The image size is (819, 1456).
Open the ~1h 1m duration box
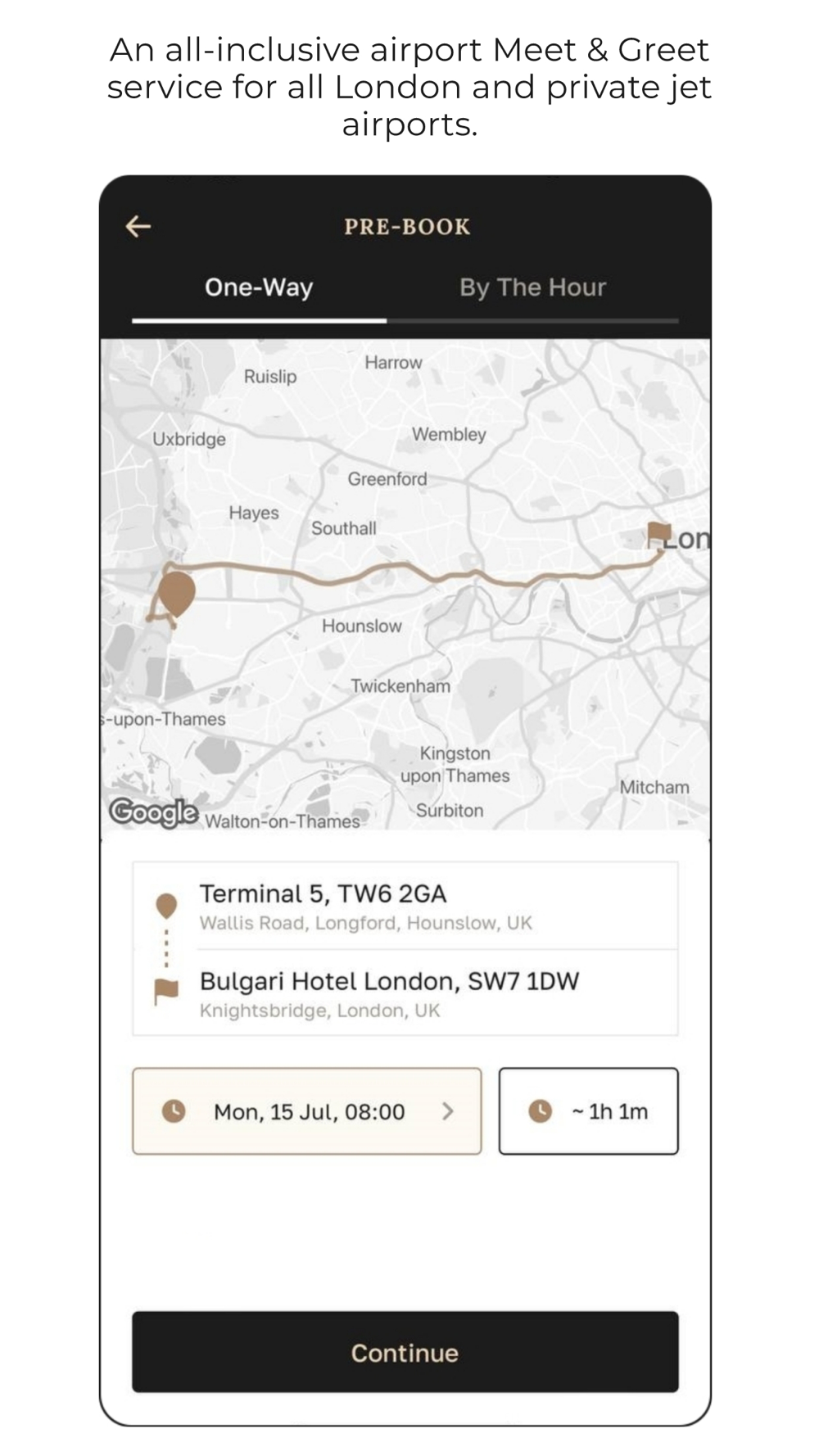pyautogui.click(x=589, y=1111)
